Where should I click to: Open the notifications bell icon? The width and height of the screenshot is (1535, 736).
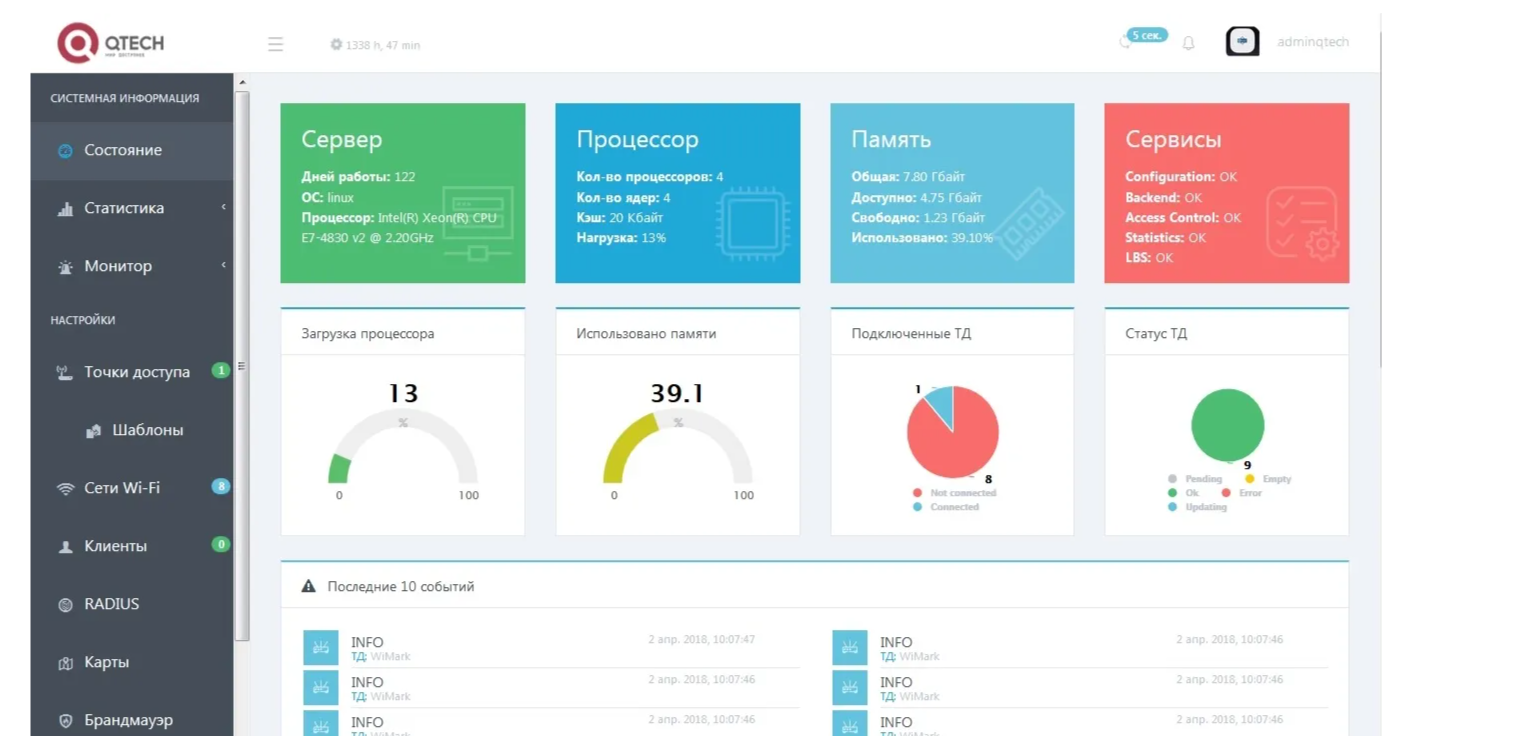(1188, 43)
